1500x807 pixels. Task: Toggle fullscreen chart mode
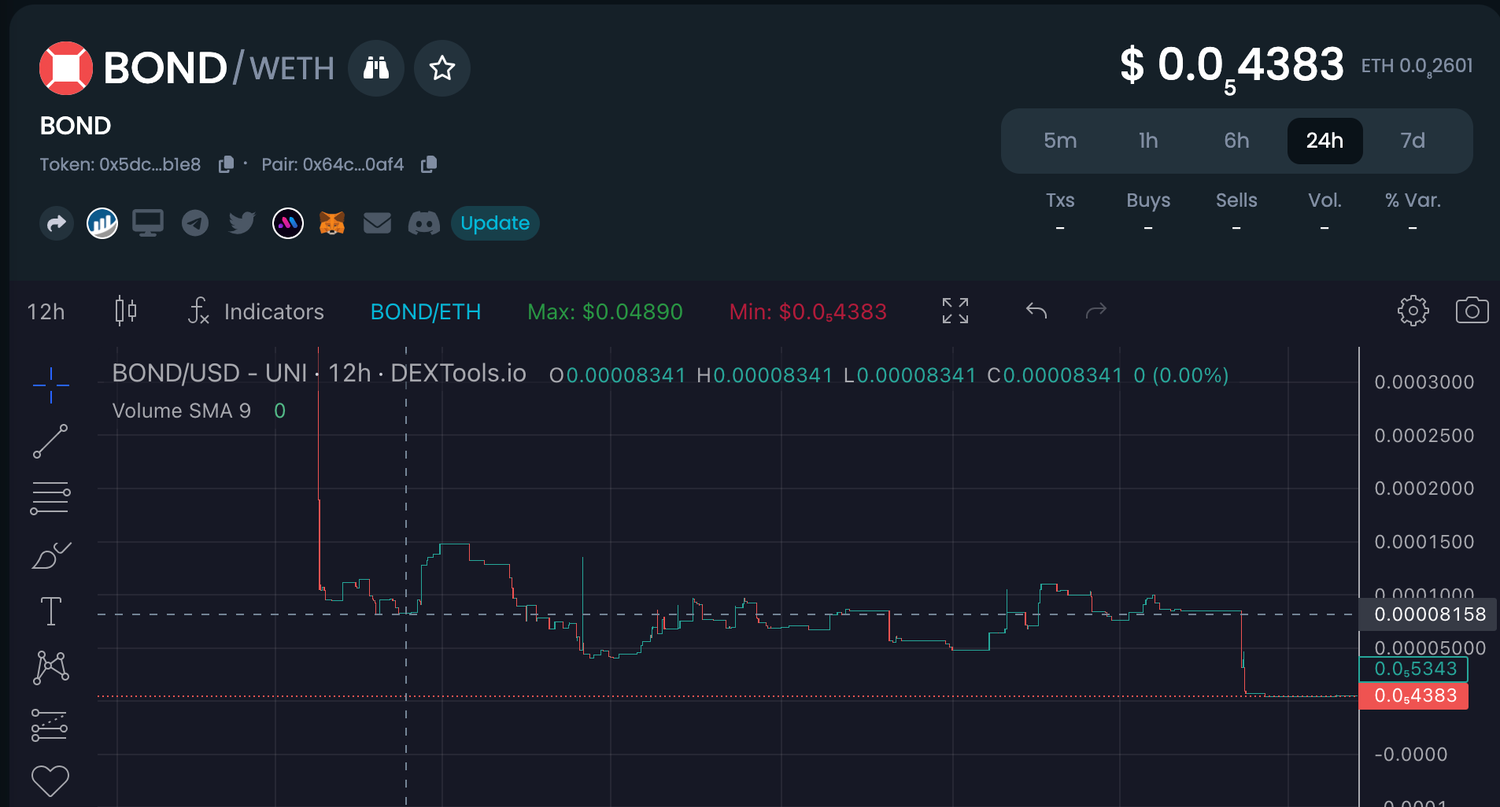955,311
